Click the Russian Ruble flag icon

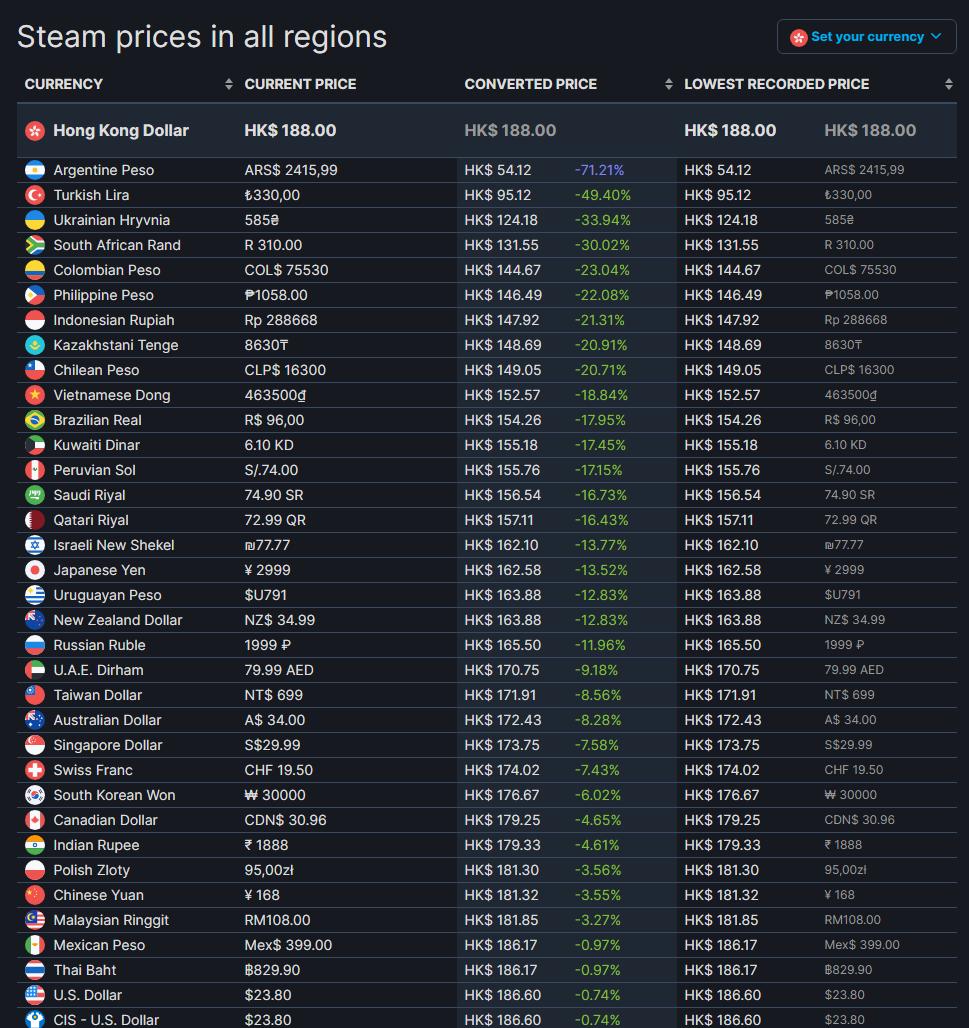click(35, 645)
